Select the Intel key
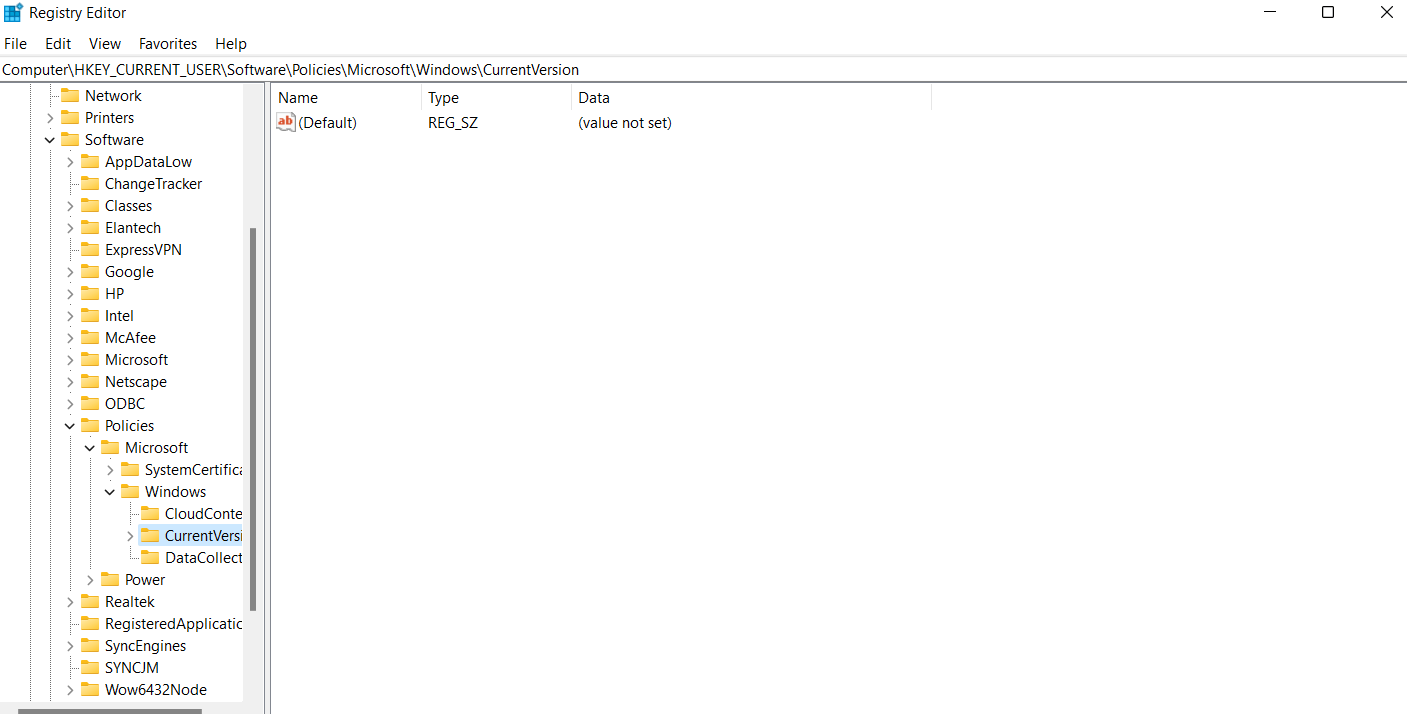This screenshot has width=1407, height=714. pyautogui.click(x=118, y=315)
